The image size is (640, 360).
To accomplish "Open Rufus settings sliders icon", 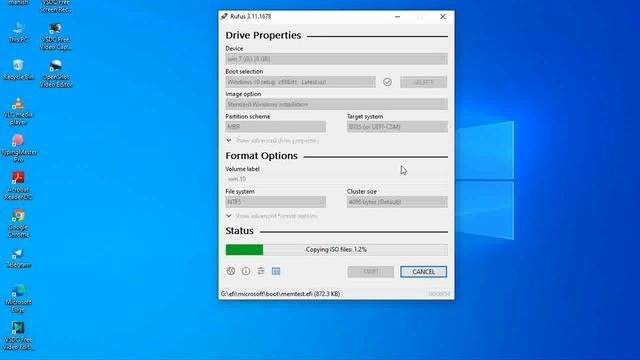I will click(x=261, y=271).
